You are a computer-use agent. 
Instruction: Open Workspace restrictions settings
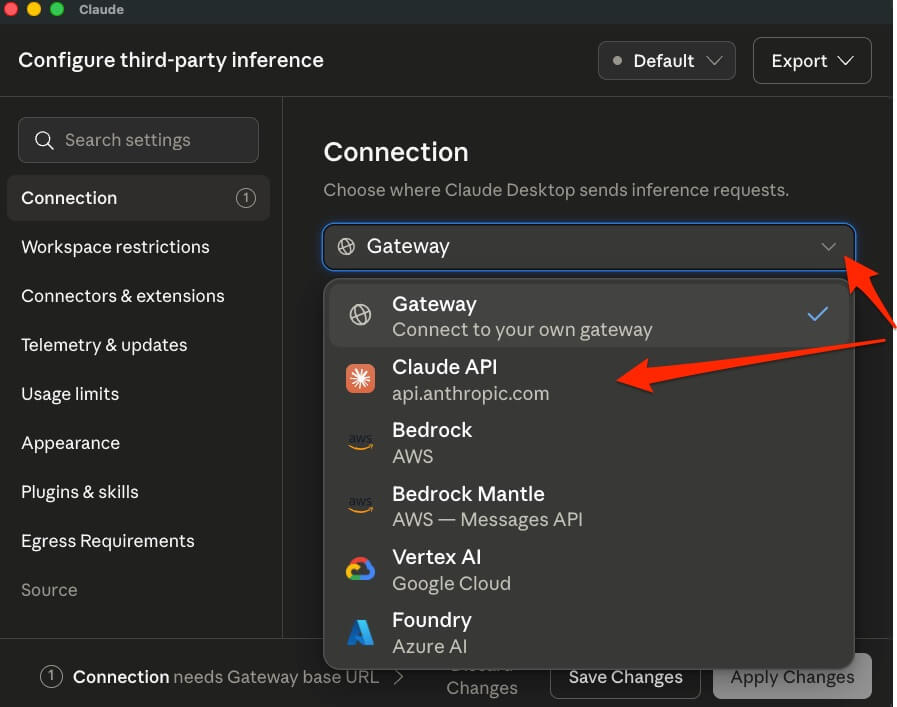coord(138,247)
